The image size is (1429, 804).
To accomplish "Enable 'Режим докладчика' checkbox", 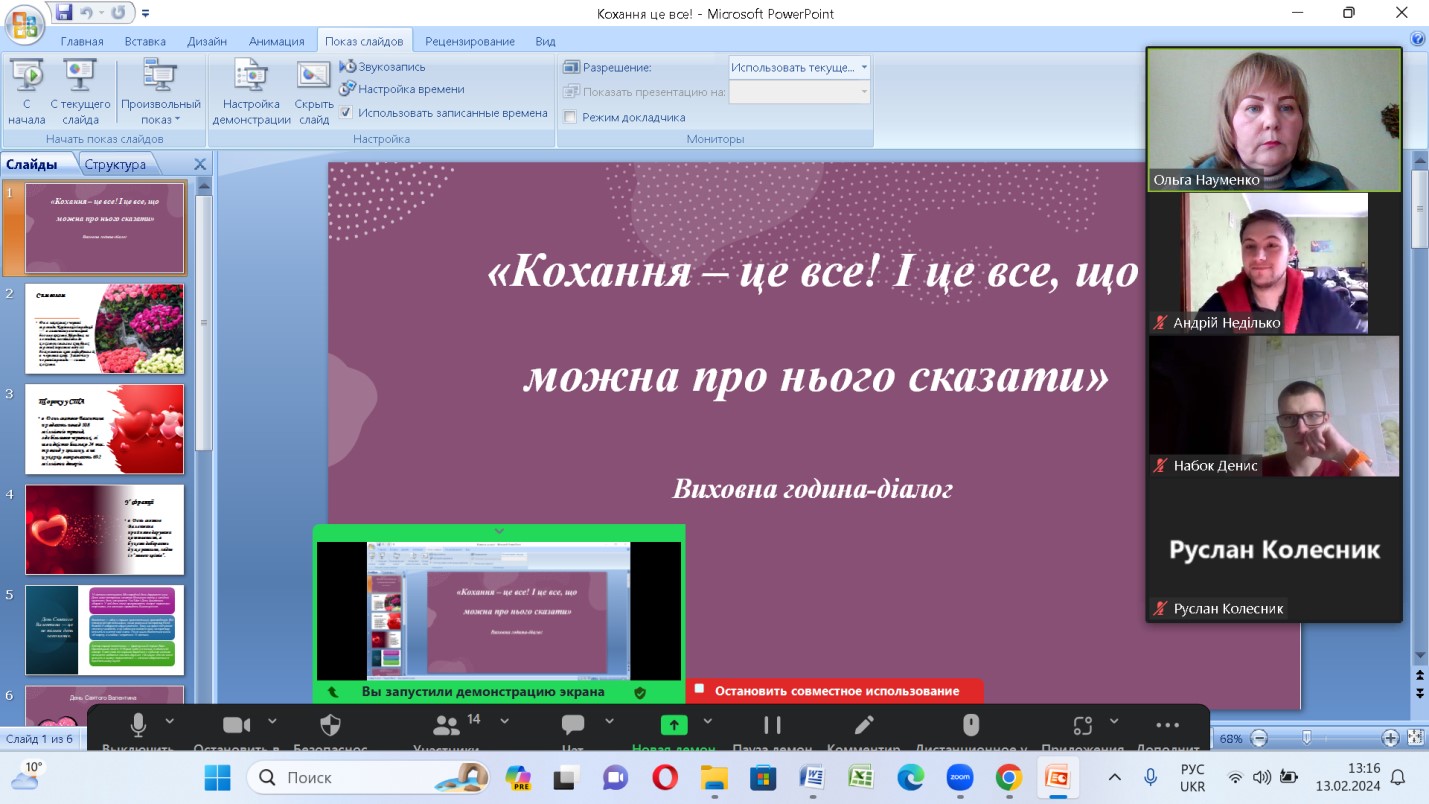I will tap(570, 117).
